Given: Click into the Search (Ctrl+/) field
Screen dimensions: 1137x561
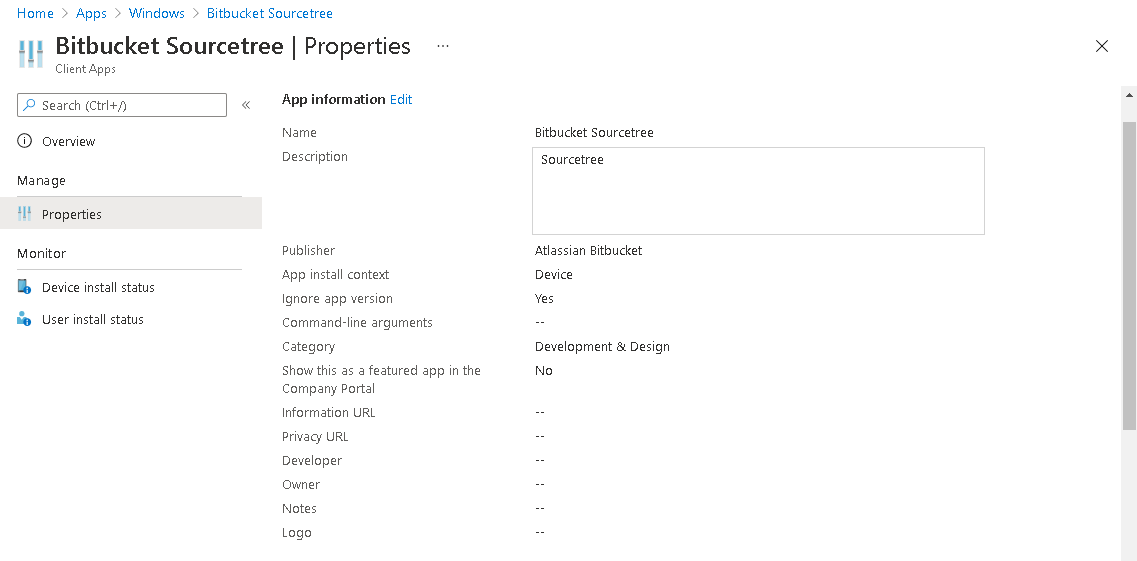Looking at the screenshot, I should click(130, 105).
